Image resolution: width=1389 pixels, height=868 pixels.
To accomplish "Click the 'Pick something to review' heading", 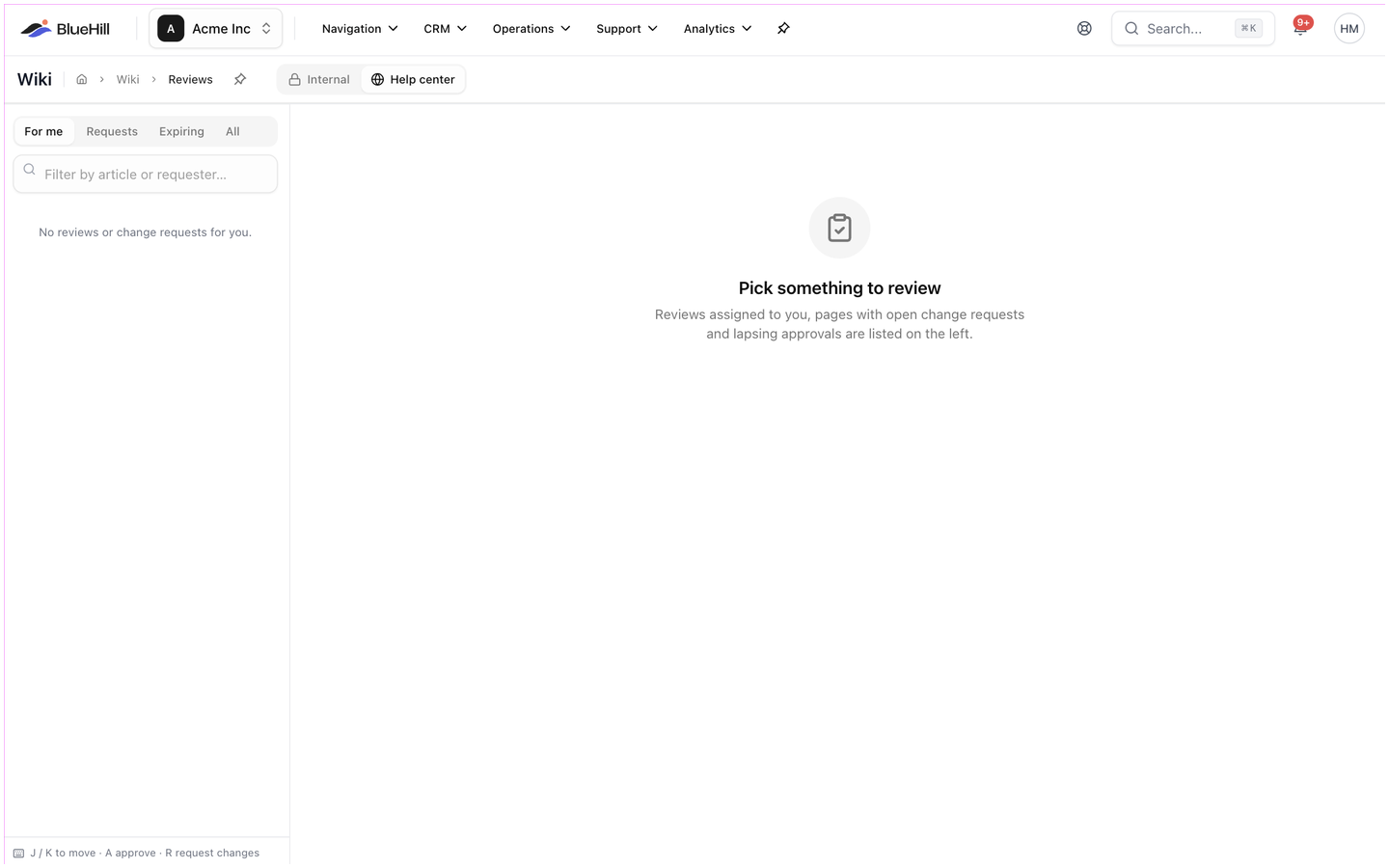I will point(839,288).
